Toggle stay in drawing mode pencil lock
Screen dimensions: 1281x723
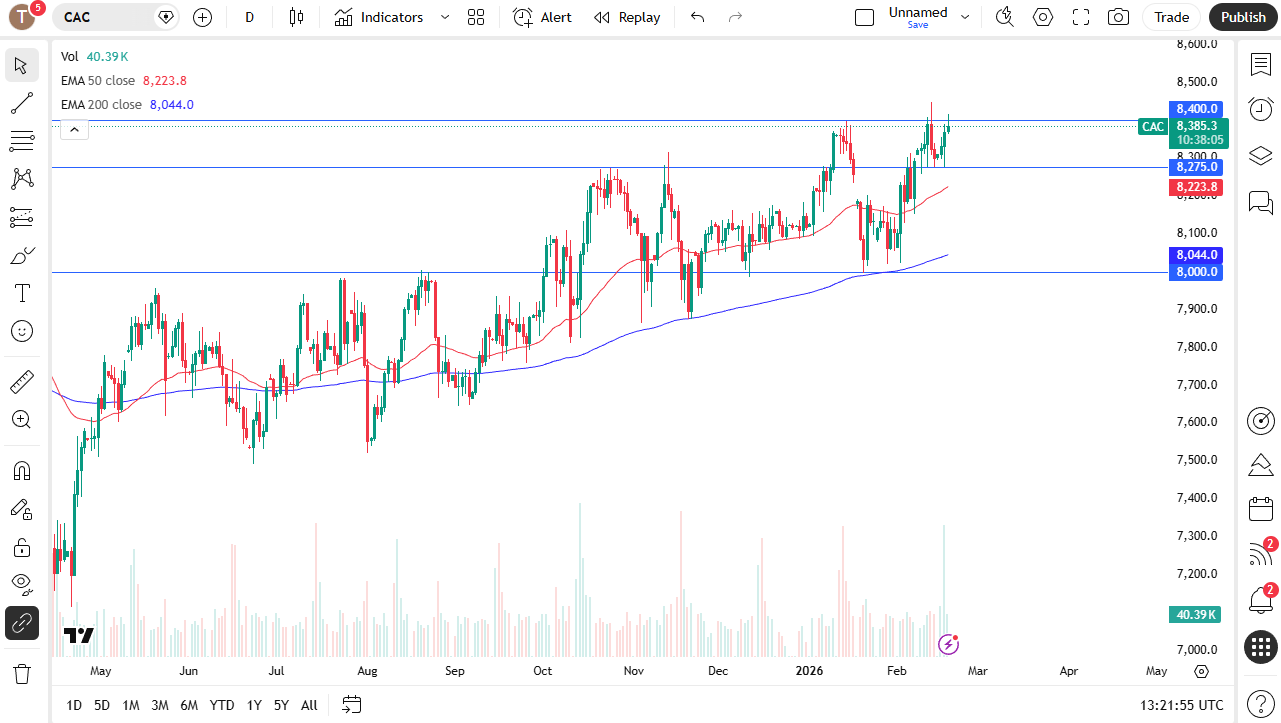pos(21,509)
